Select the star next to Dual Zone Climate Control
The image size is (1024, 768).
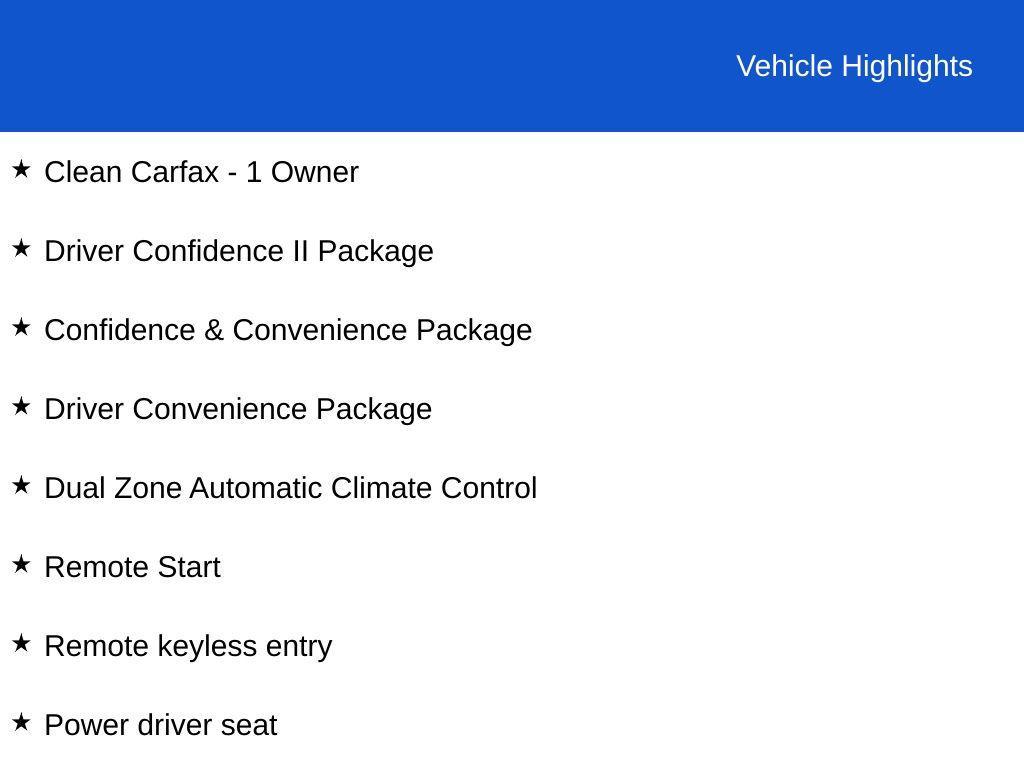tap(21, 486)
